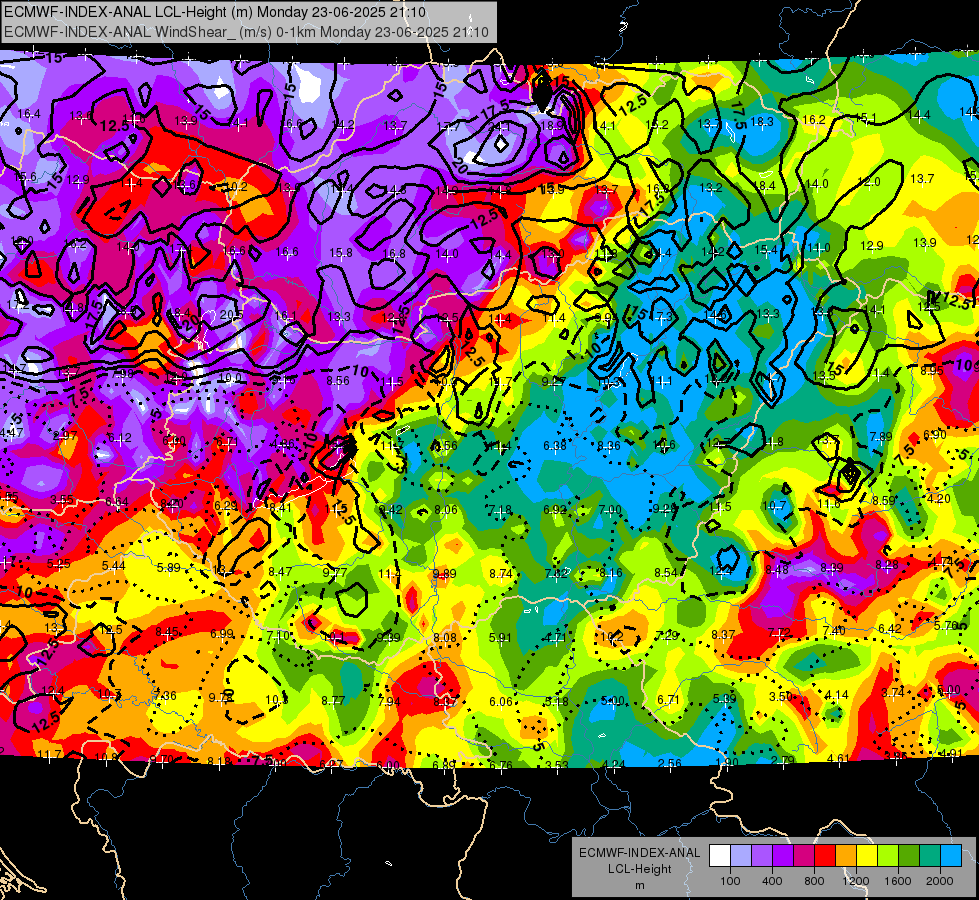
Task: Click the yellow legend swatch
Action: [x=867, y=856]
